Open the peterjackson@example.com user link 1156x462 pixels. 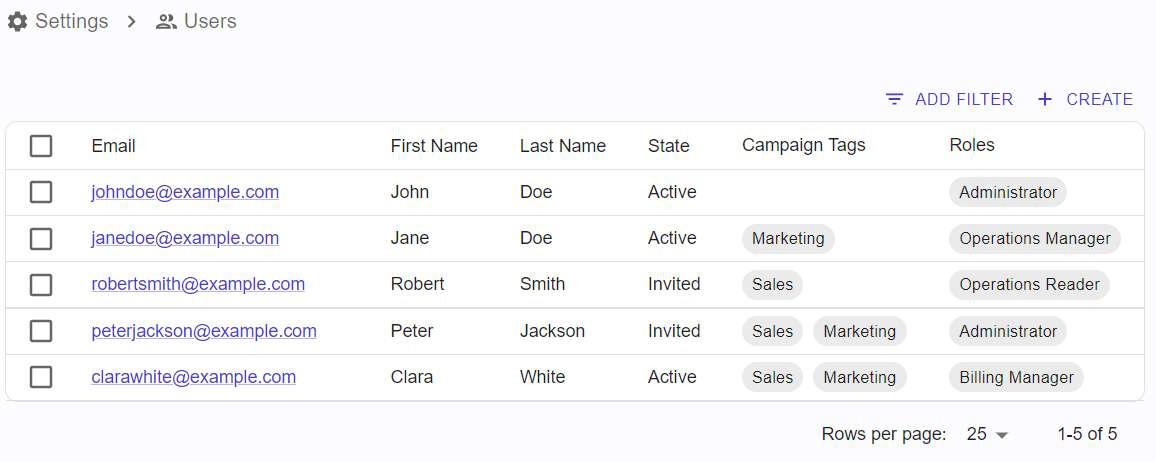(204, 331)
